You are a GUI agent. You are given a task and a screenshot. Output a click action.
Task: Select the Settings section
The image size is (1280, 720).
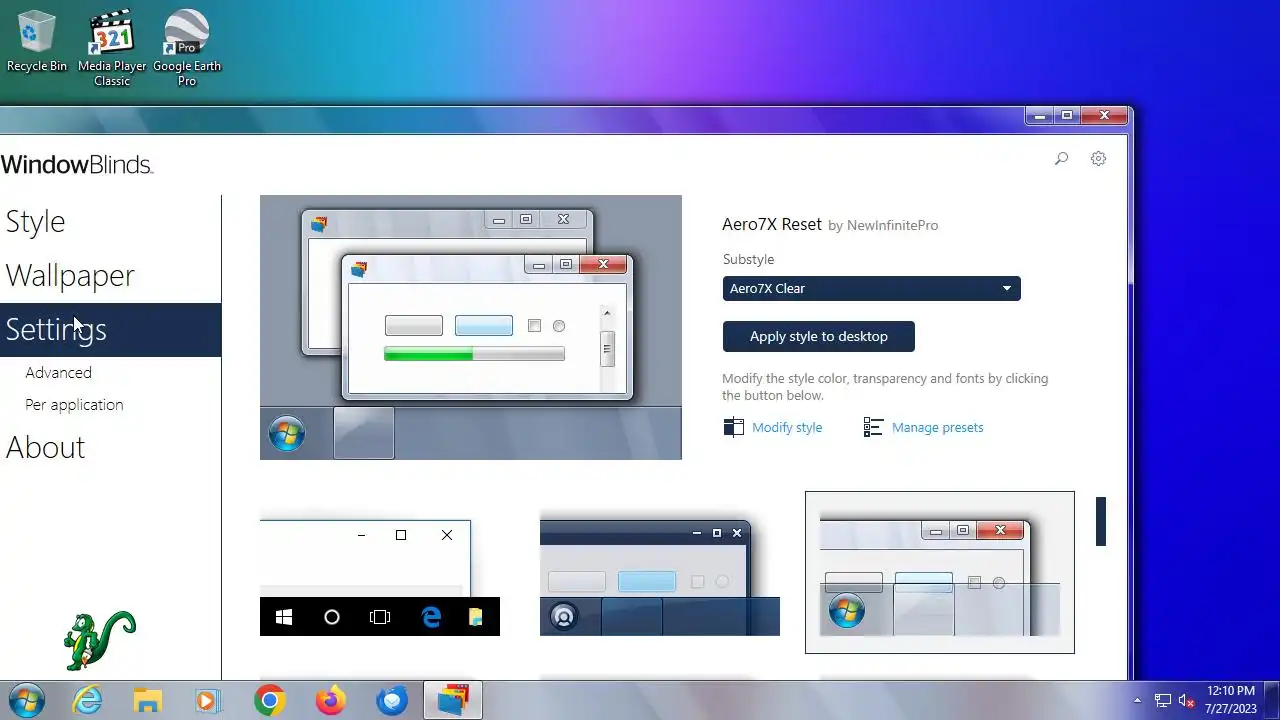(x=110, y=330)
